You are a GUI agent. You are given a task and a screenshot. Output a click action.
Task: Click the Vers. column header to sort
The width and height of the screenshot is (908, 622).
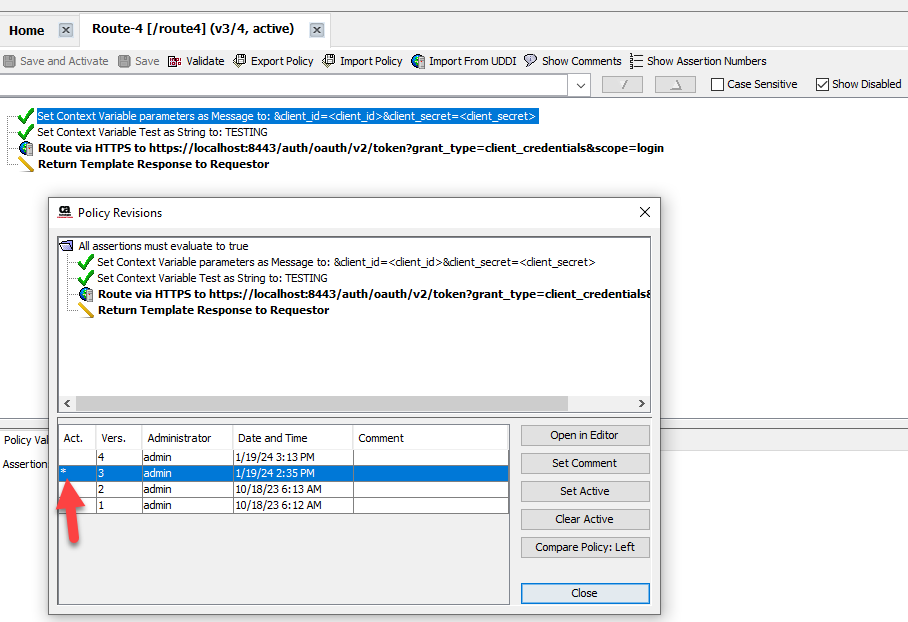coord(114,438)
